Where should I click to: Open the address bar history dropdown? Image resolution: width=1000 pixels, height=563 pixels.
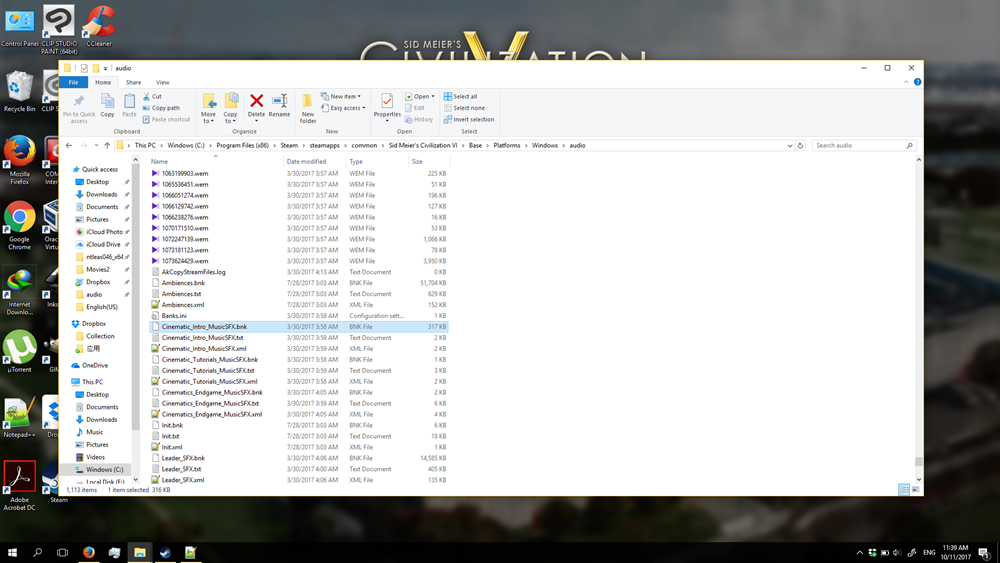tap(790, 145)
